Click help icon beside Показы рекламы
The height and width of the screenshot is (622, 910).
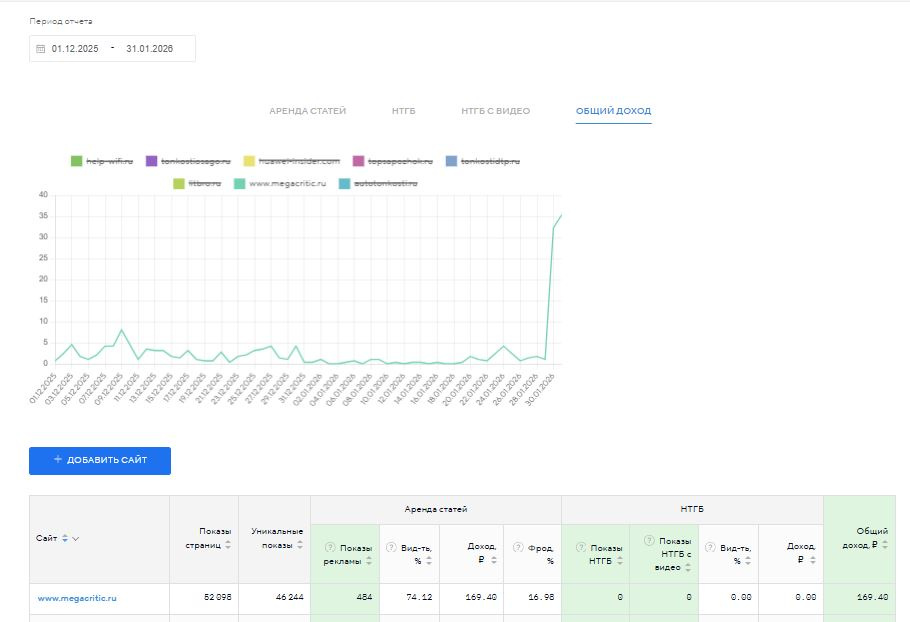[329, 547]
